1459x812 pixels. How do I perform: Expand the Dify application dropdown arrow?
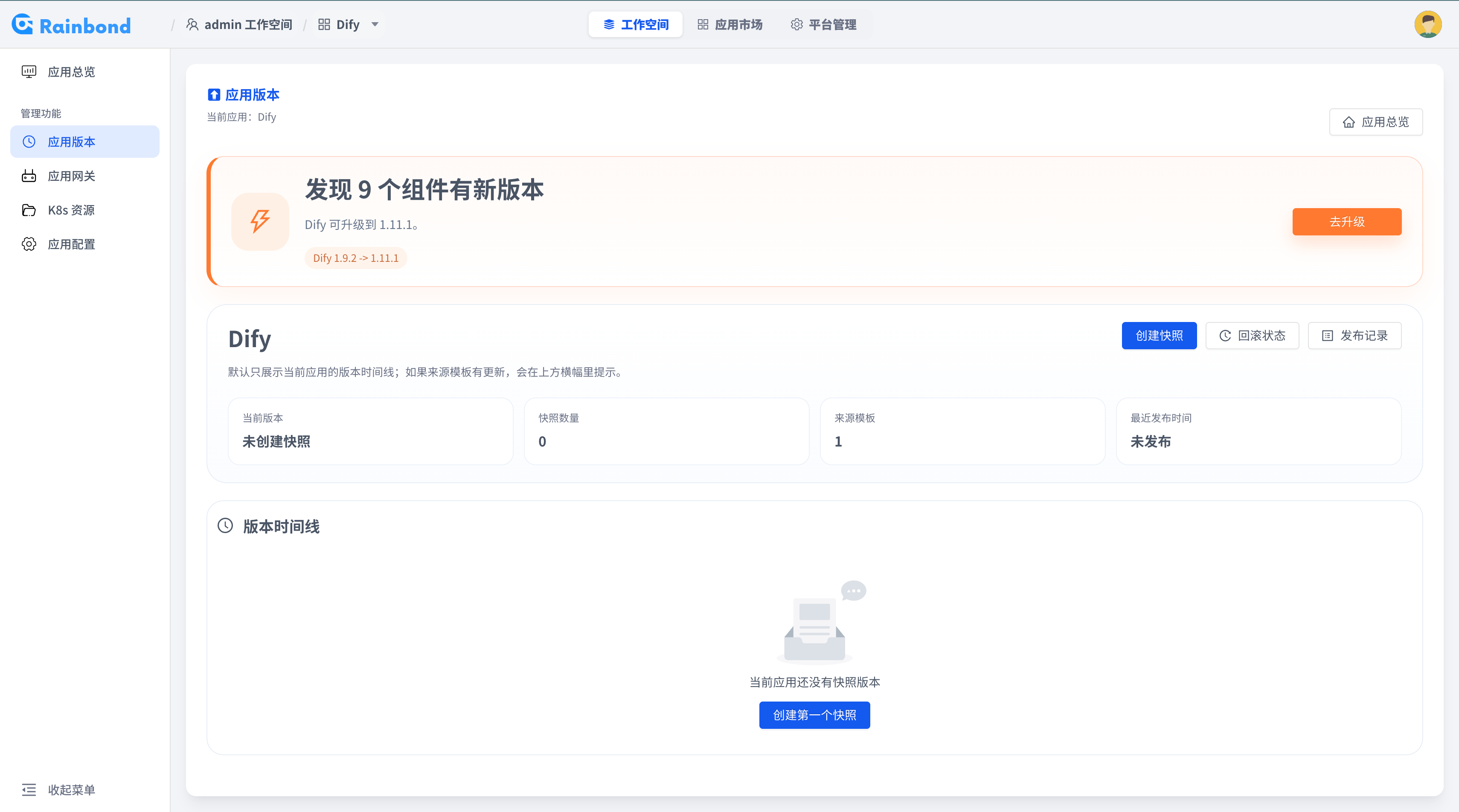[x=375, y=24]
